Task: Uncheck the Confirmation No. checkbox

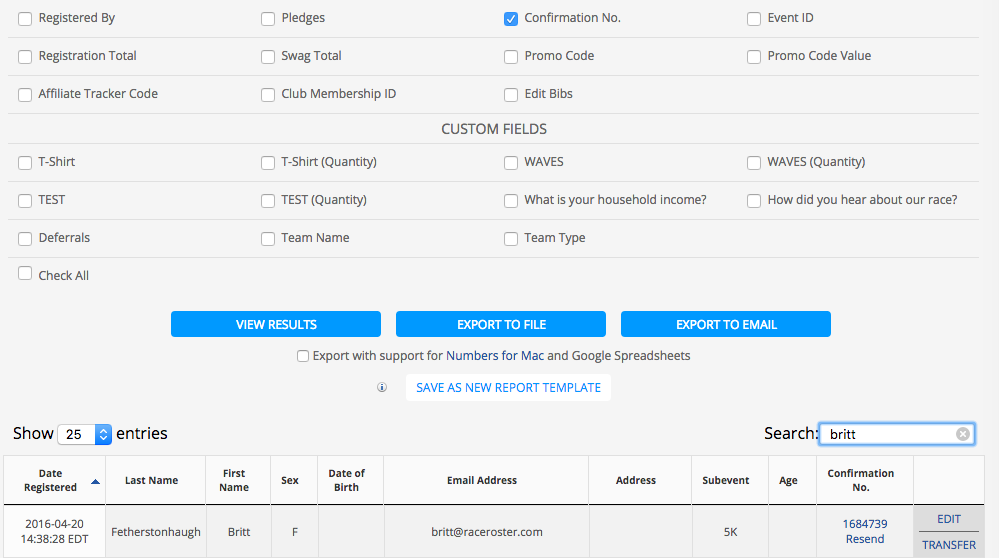Action: pos(511,19)
